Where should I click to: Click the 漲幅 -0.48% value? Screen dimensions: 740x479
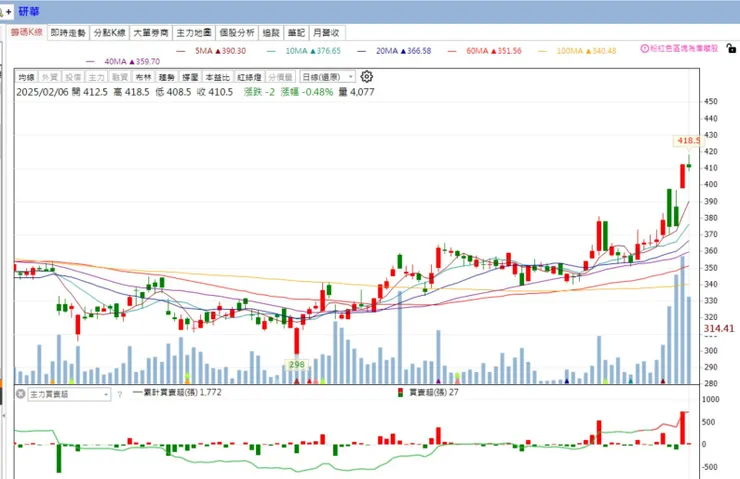pyautogui.click(x=307, y=92)
